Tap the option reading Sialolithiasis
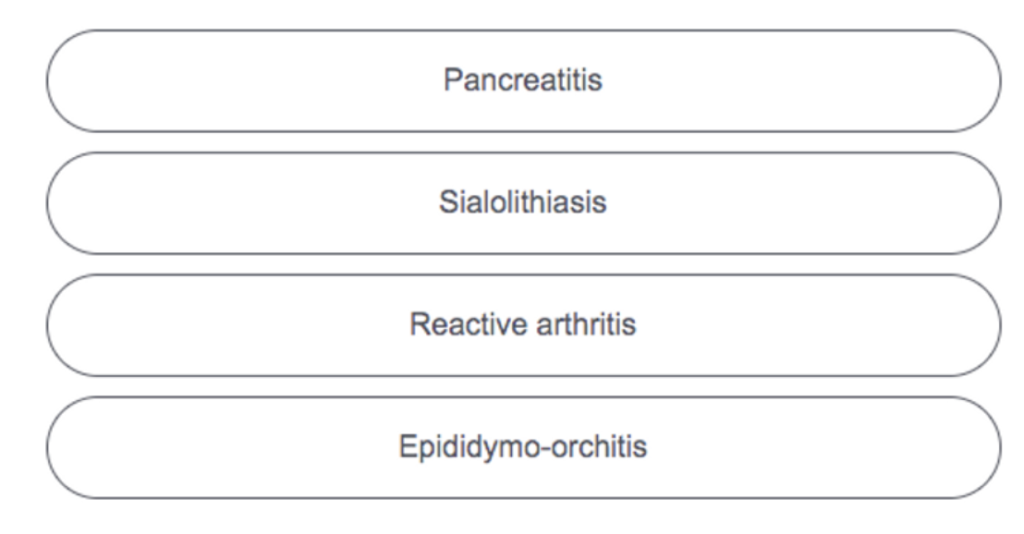The width and height of the screenshot is (1024, 534). (523, 203)
